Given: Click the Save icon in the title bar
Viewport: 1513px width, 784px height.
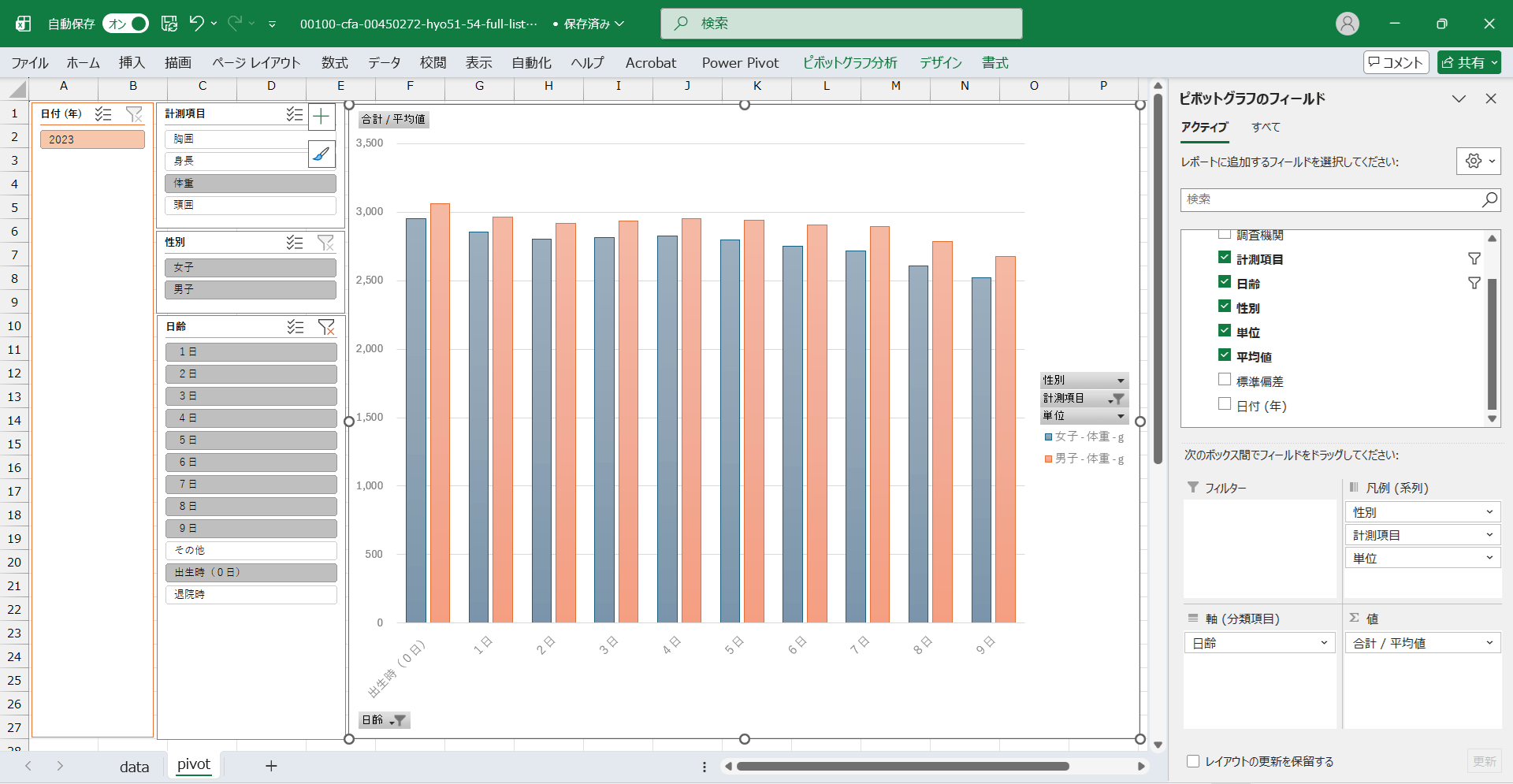Looking at the screenshot, I should tap(169, 24).
